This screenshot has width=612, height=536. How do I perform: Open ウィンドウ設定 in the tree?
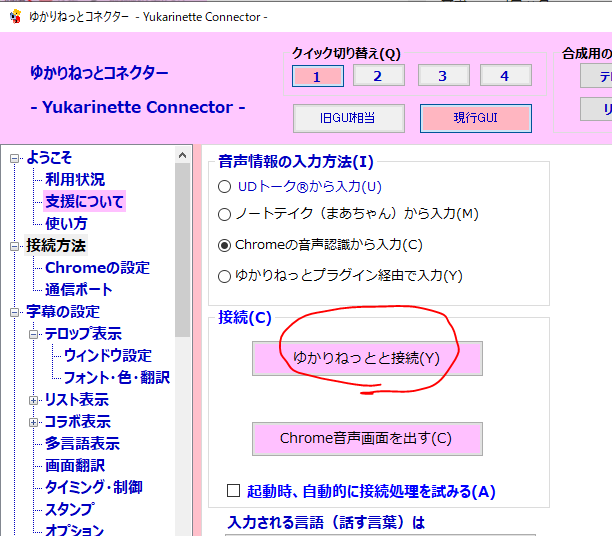click(x=108, y=356)
